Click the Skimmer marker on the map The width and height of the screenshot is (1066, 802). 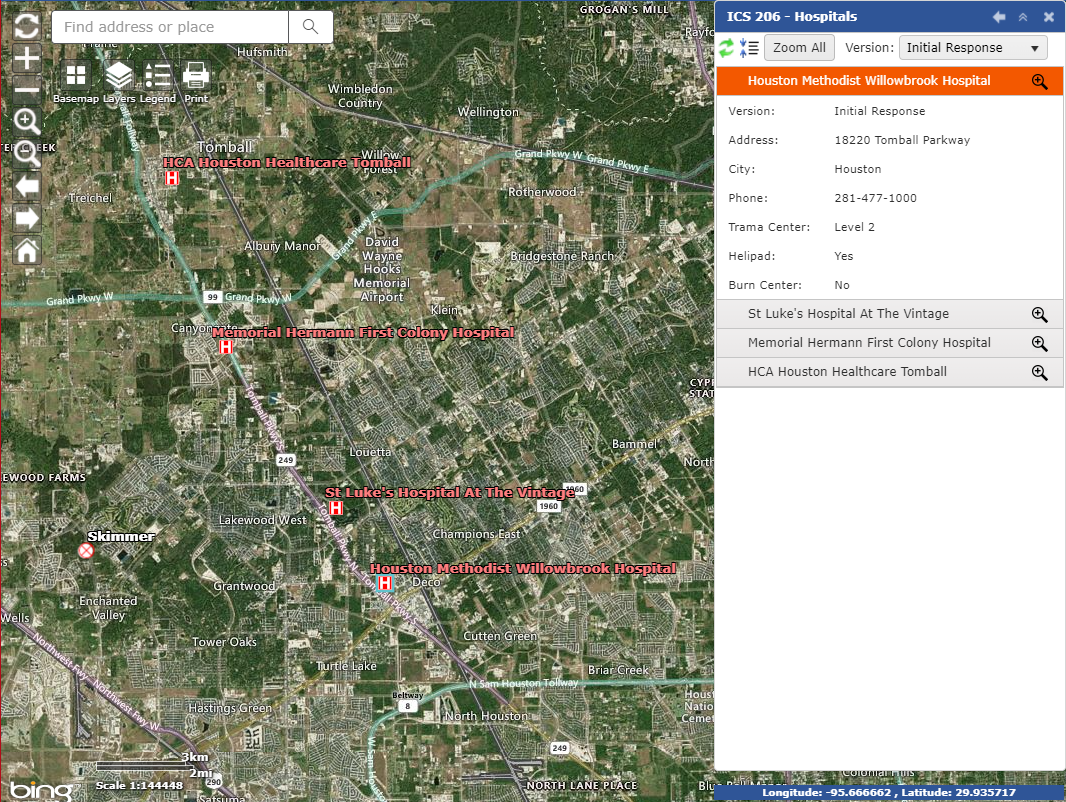point(86,551)
